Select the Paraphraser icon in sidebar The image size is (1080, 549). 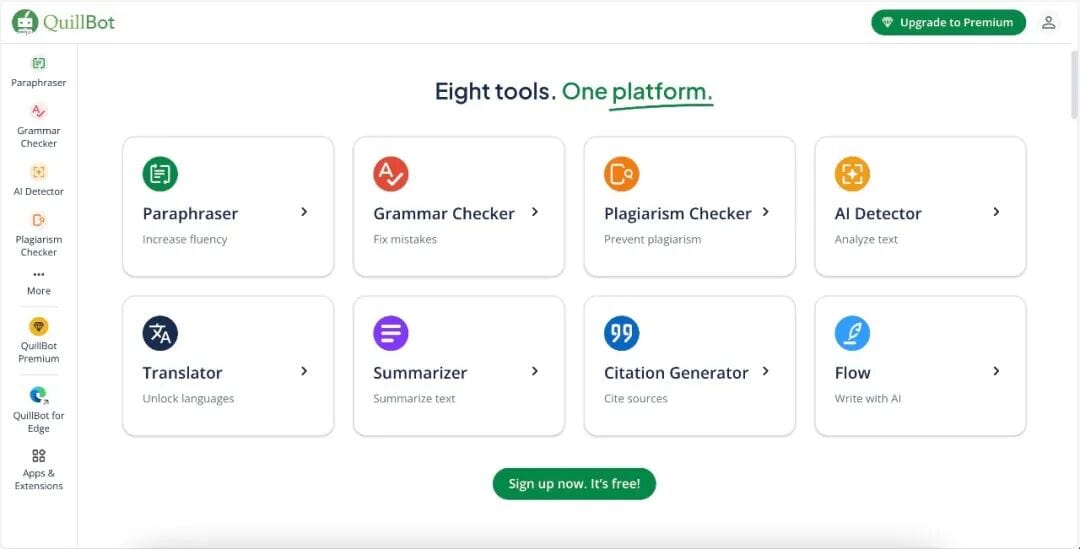39,63
